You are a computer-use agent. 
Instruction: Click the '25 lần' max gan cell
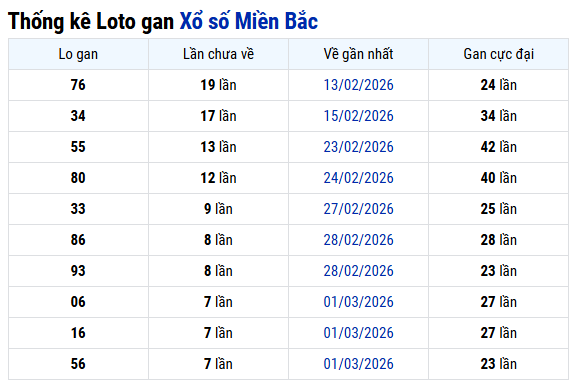499,209
